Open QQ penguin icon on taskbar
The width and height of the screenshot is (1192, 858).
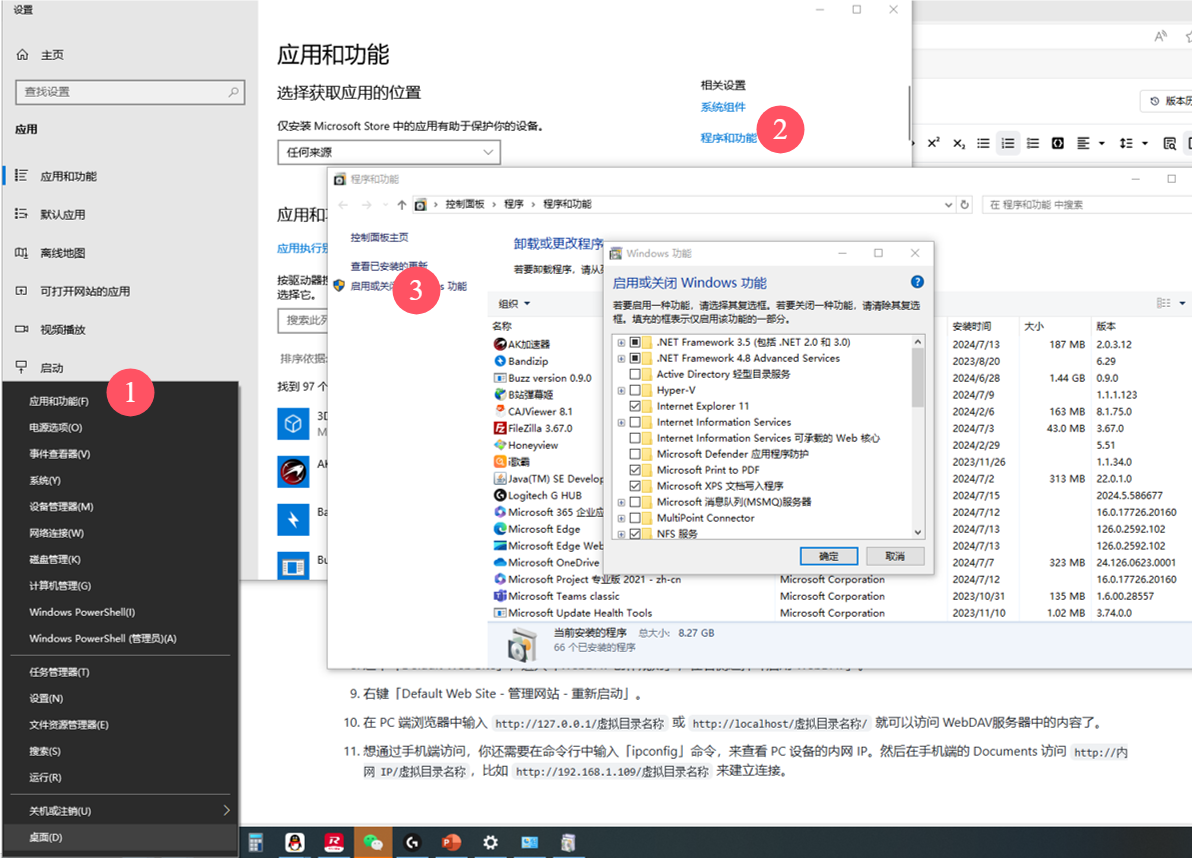[x=294, y=842]
